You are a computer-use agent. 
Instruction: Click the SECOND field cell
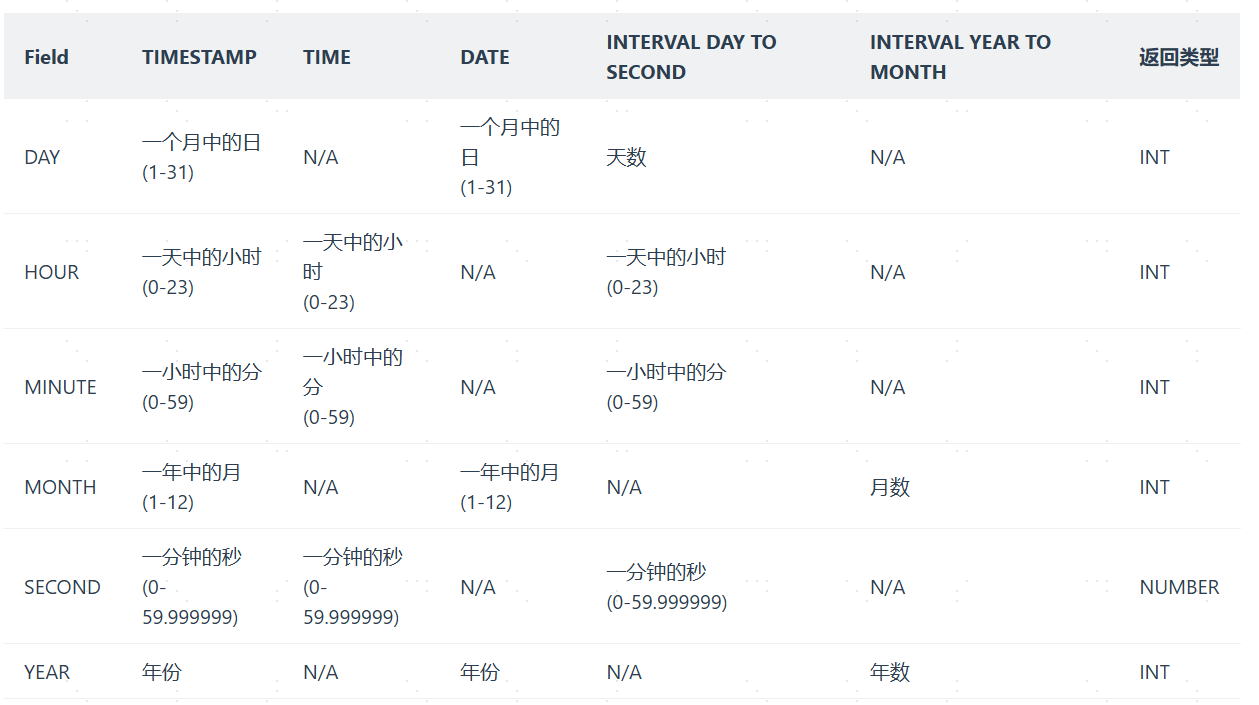pos(62,587)
